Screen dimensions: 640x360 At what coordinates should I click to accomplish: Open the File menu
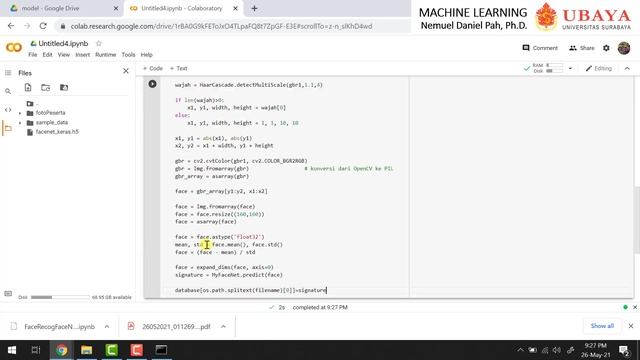(33, 55)
